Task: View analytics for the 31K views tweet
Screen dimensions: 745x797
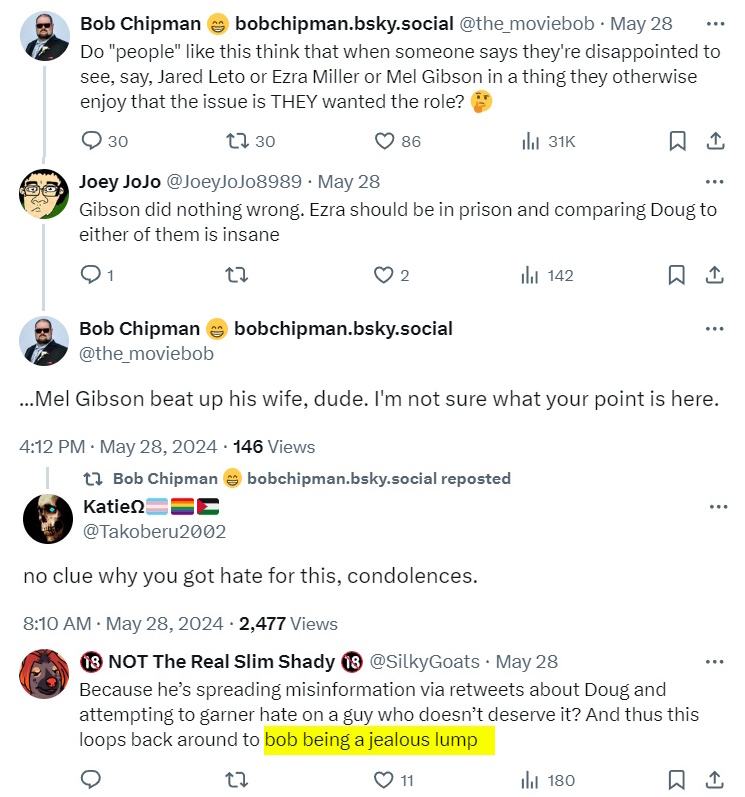Action: pyautogui.click(x=531, y=141)
